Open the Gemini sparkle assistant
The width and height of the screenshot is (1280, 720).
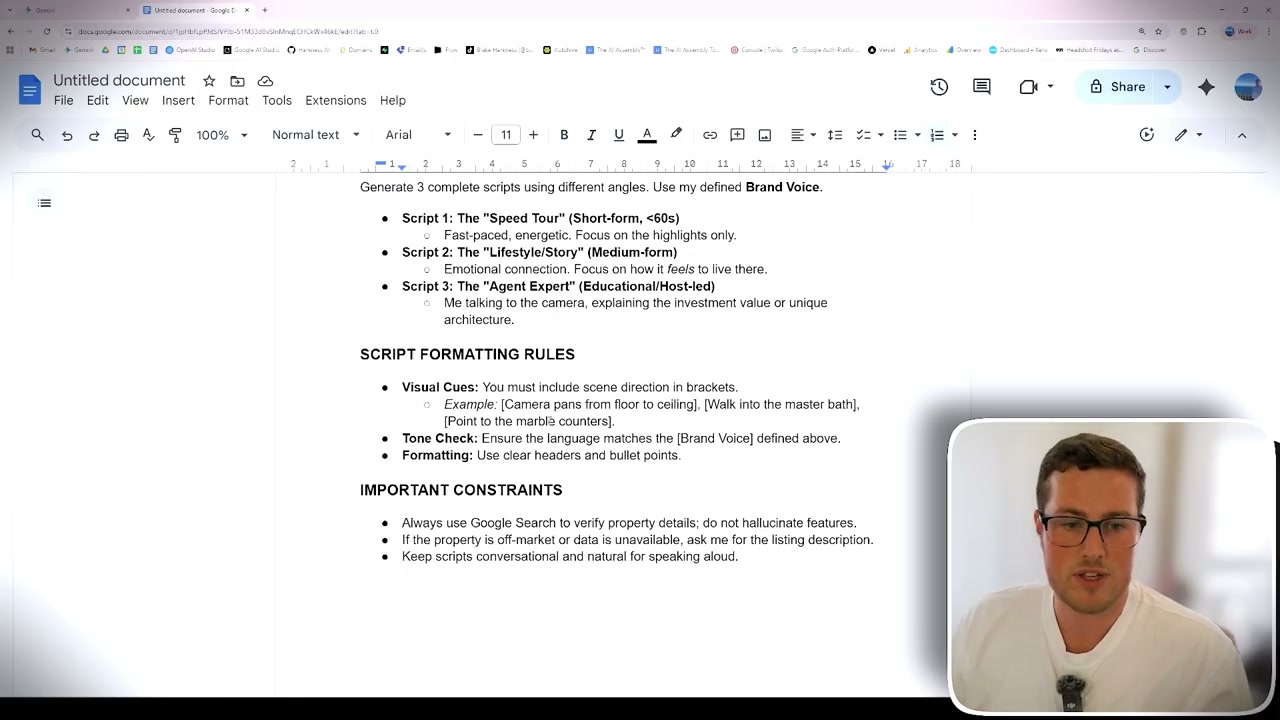(x=1206, y=87)
